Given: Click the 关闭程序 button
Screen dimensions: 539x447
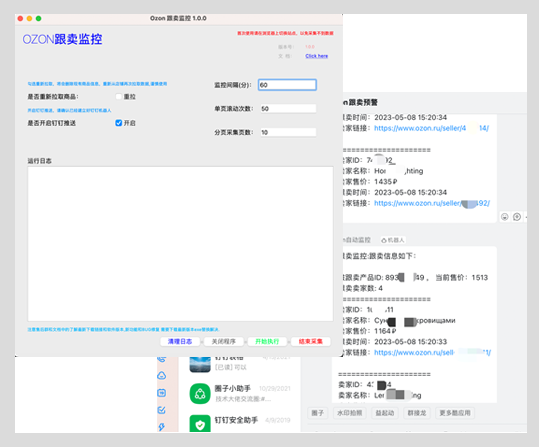Looking at the screenshot, I should pyautogui.click(x=223, y=341).
